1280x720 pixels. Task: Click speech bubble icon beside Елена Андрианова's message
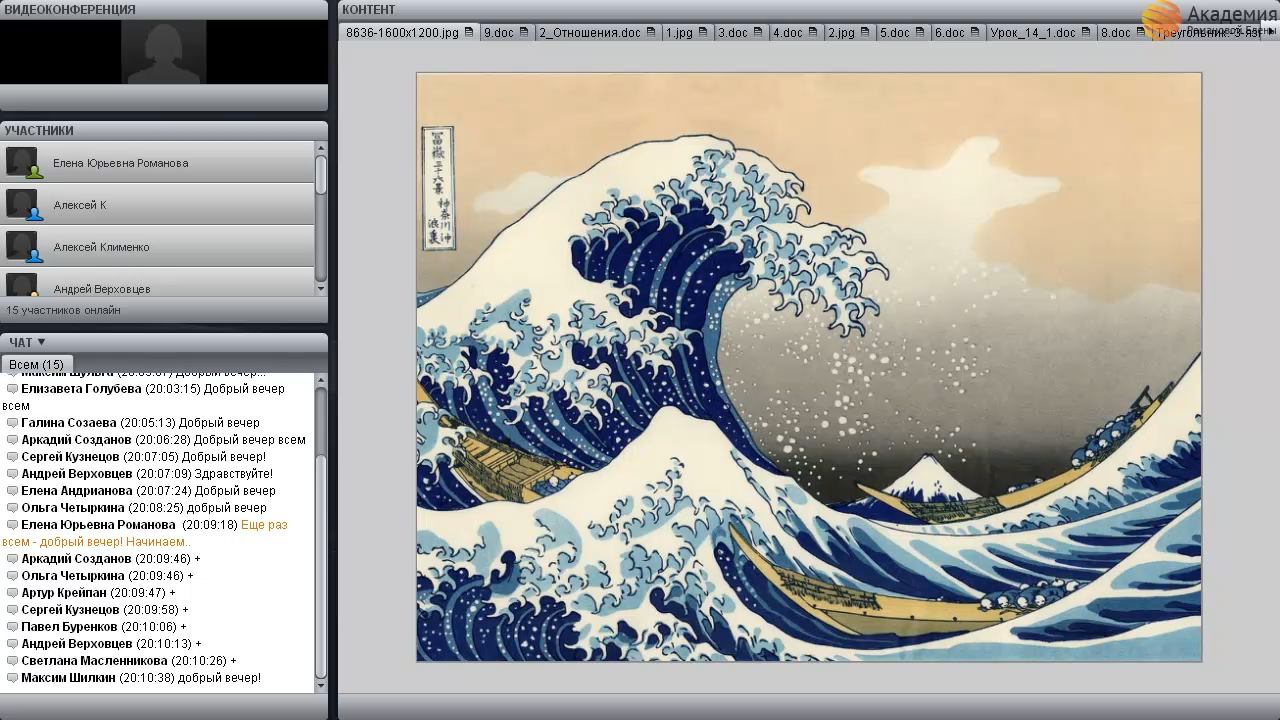click(x=13, y=491)
